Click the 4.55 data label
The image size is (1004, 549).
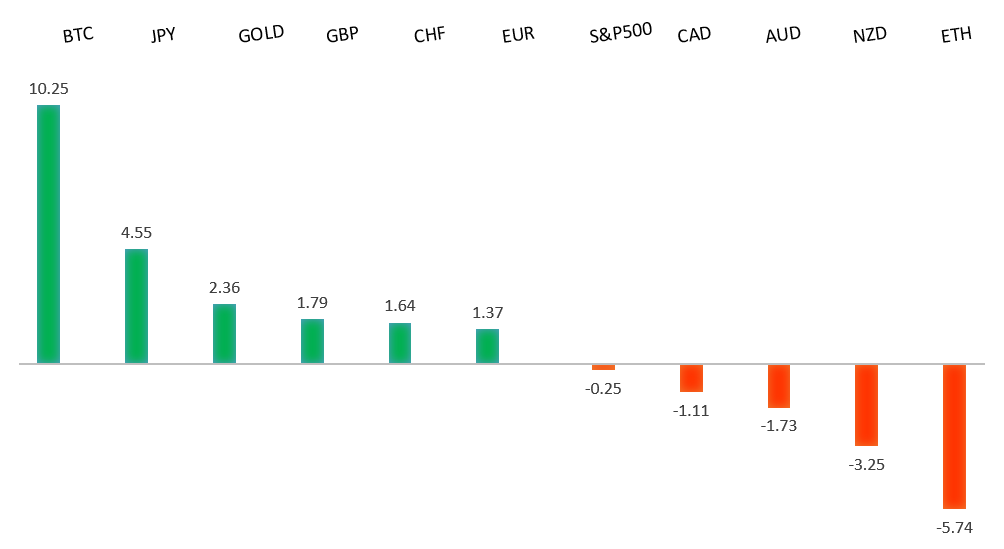[x=136, y=233]
